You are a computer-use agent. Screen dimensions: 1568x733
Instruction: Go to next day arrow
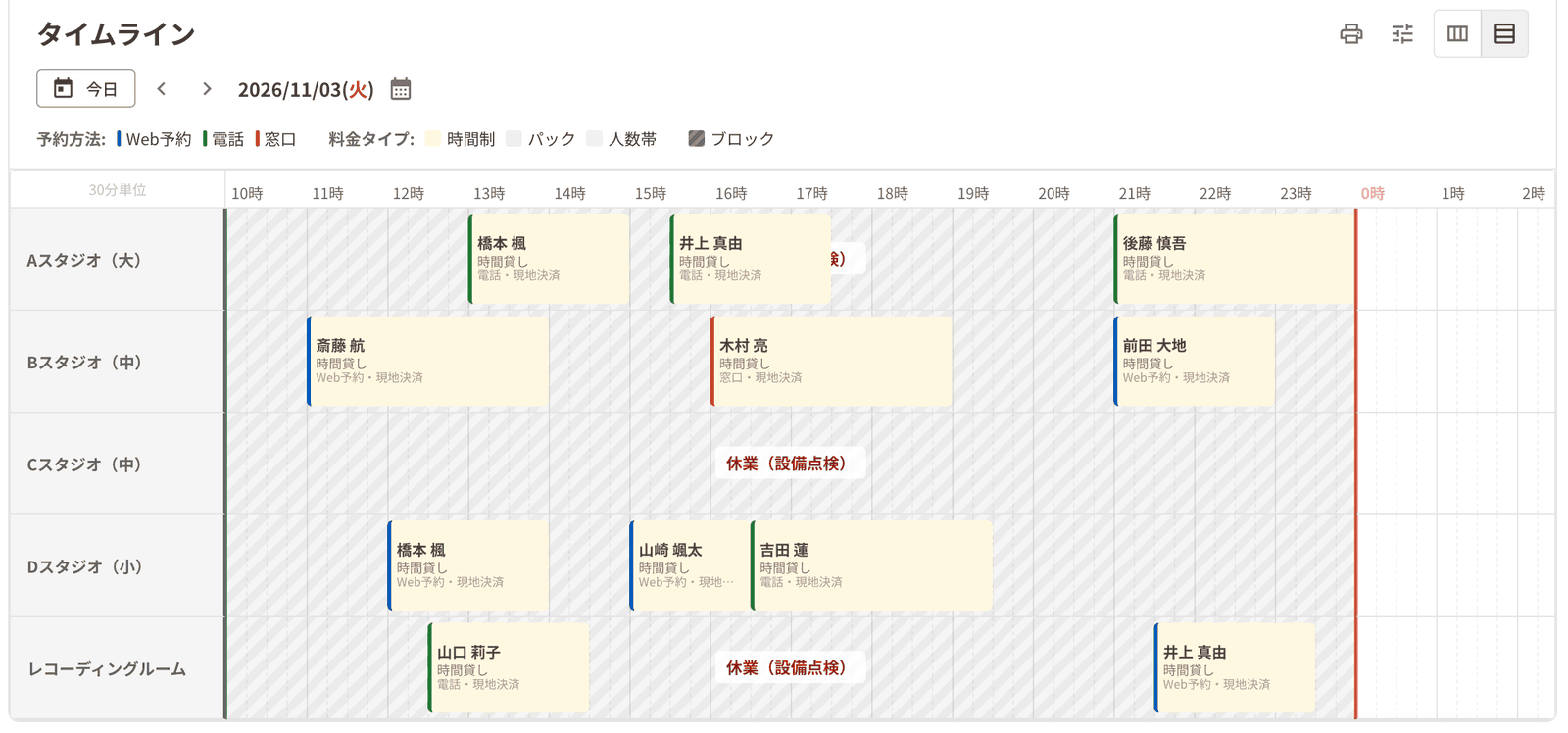[207, 89]
